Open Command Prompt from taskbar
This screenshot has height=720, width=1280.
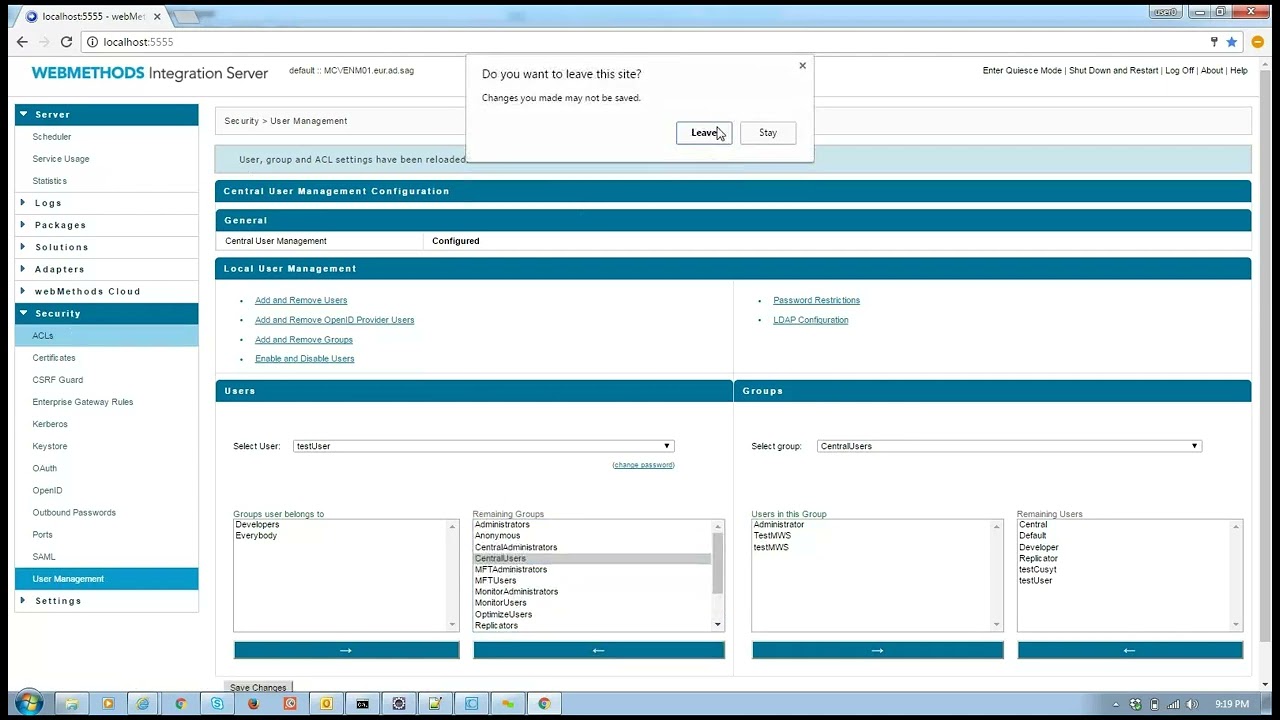click(x=362, y=704)
